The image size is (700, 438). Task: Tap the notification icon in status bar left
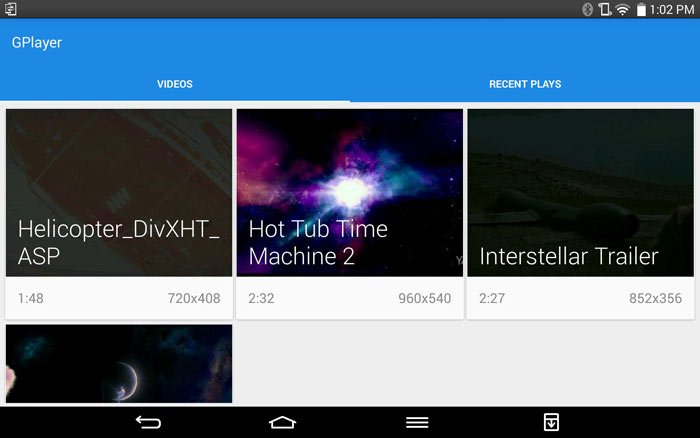pyautogui.click(x=11, y=9)
